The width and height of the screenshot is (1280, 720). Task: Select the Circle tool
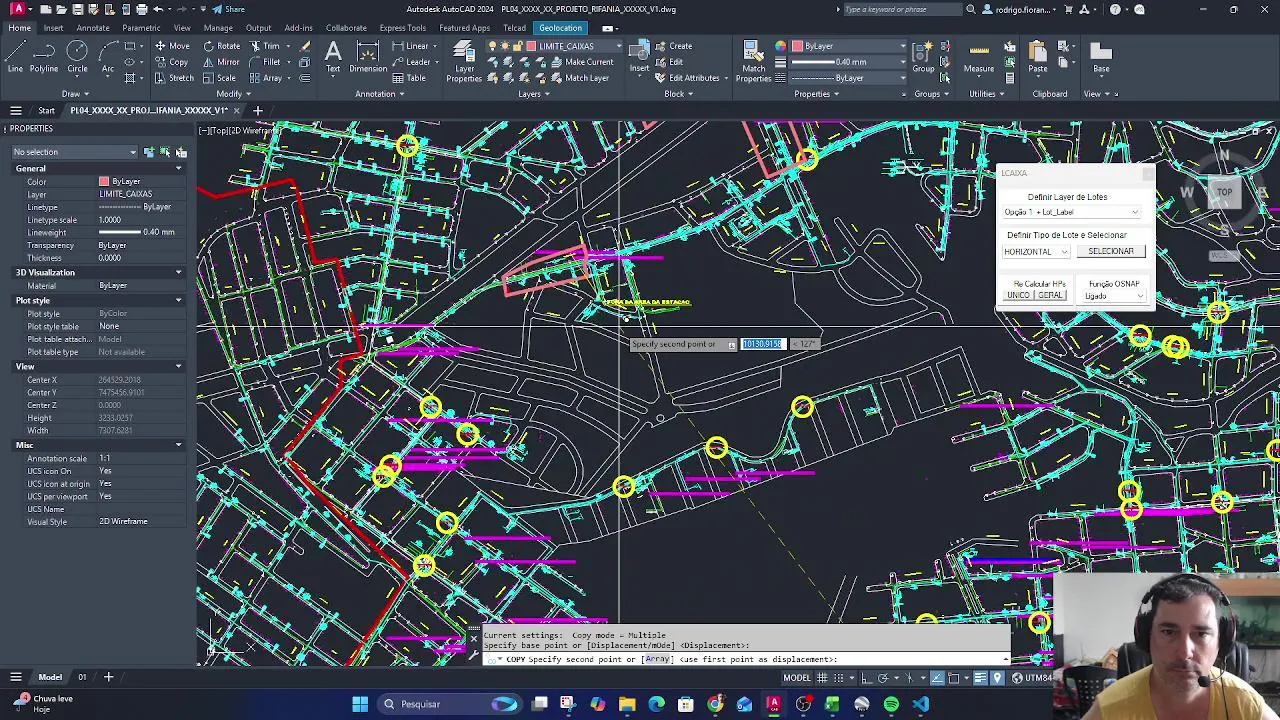[x=77, y=57]
